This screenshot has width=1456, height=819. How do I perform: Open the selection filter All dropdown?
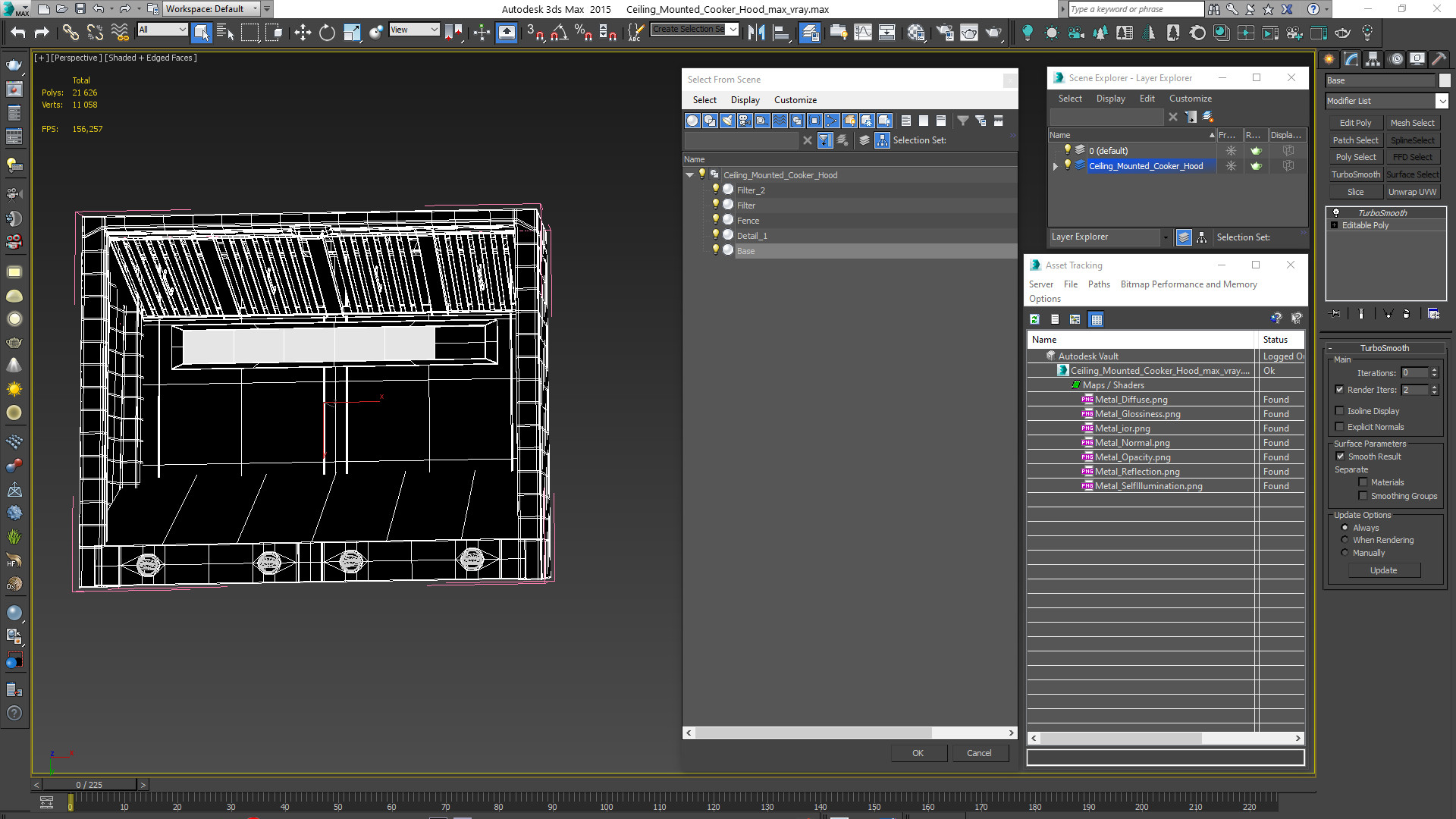pos(162,30)
